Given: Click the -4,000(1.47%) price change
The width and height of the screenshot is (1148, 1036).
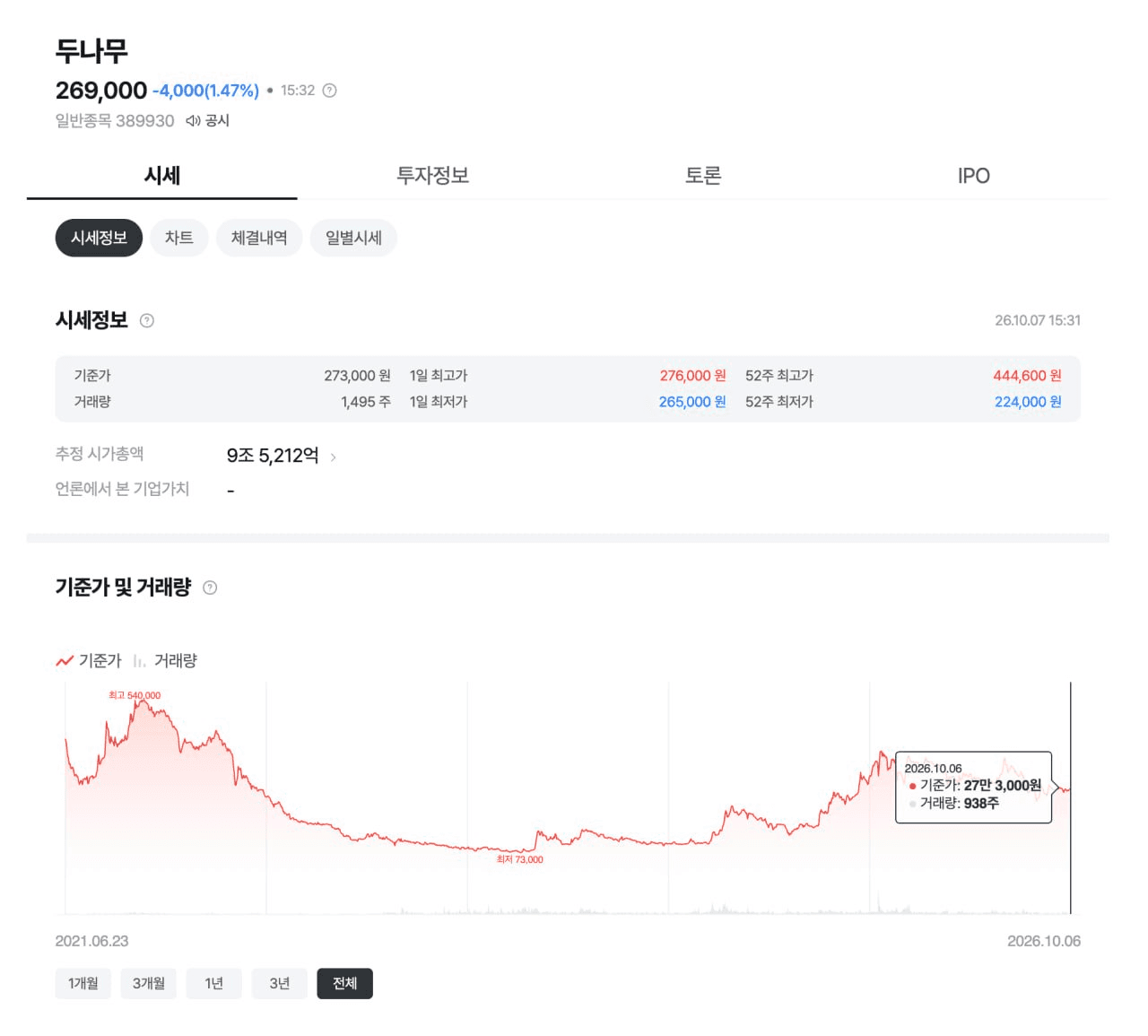Looking at the screenshot, I should pyautogui.click(x=205, y=91).
